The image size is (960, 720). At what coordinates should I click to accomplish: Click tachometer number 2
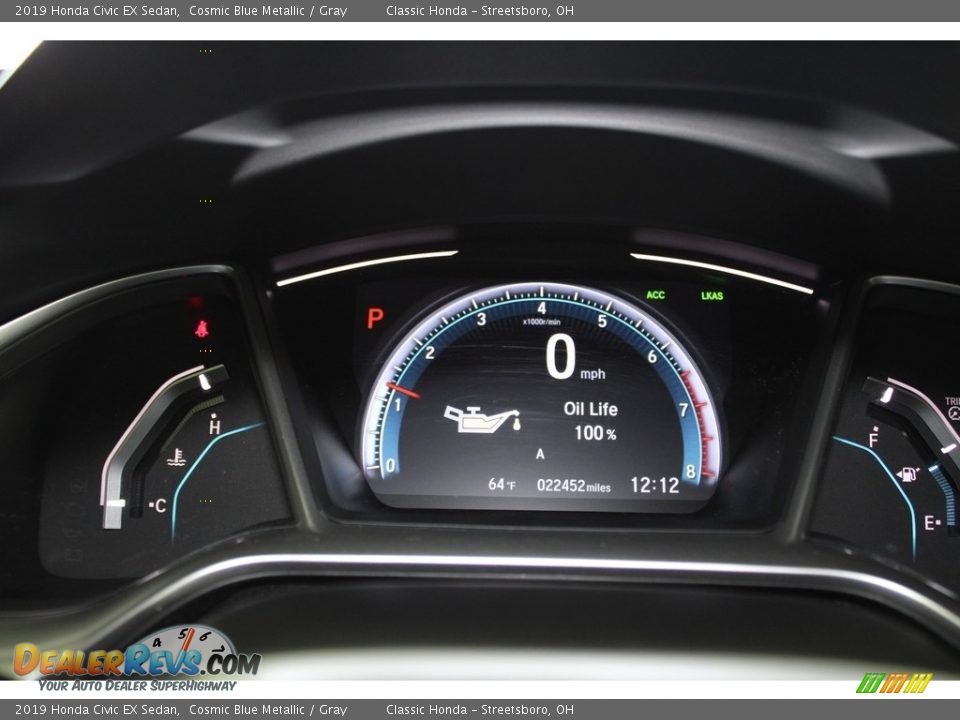[x=430, y=352]
